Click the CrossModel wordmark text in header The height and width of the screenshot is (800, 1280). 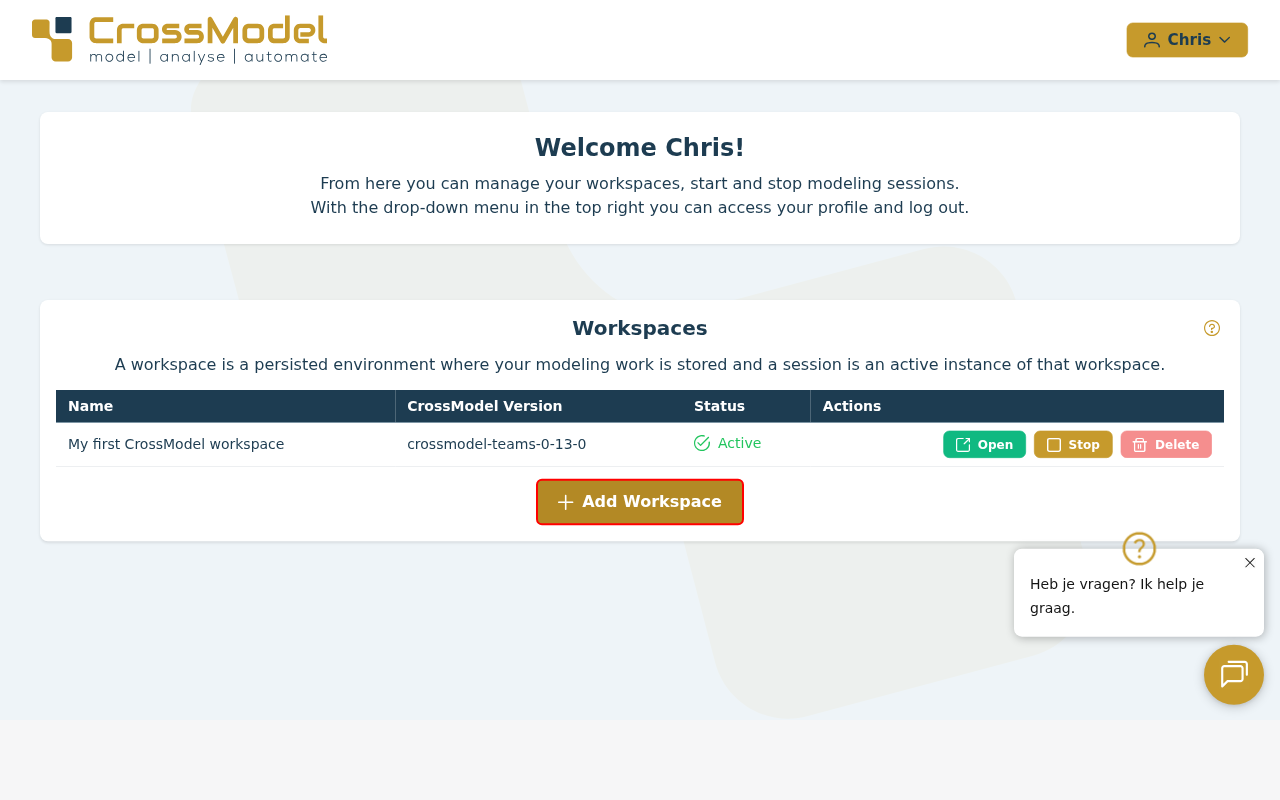pyautogui.click(x=208, y=30)
